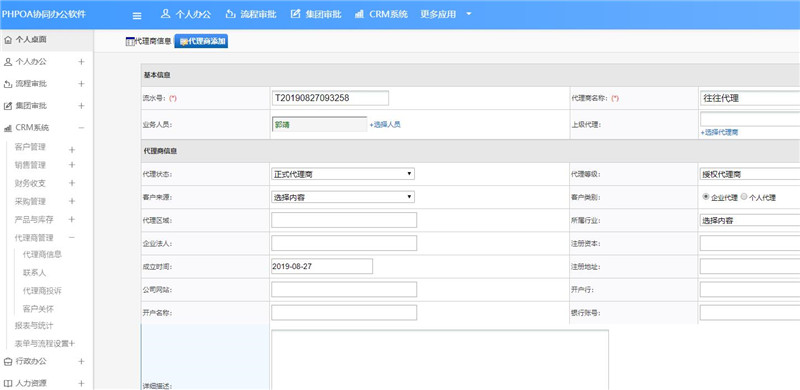The width and height of the screenshot is (800, 390).
Task: Open 代理商信息 in sidebar submenu
Action: [x=42, y=254]
